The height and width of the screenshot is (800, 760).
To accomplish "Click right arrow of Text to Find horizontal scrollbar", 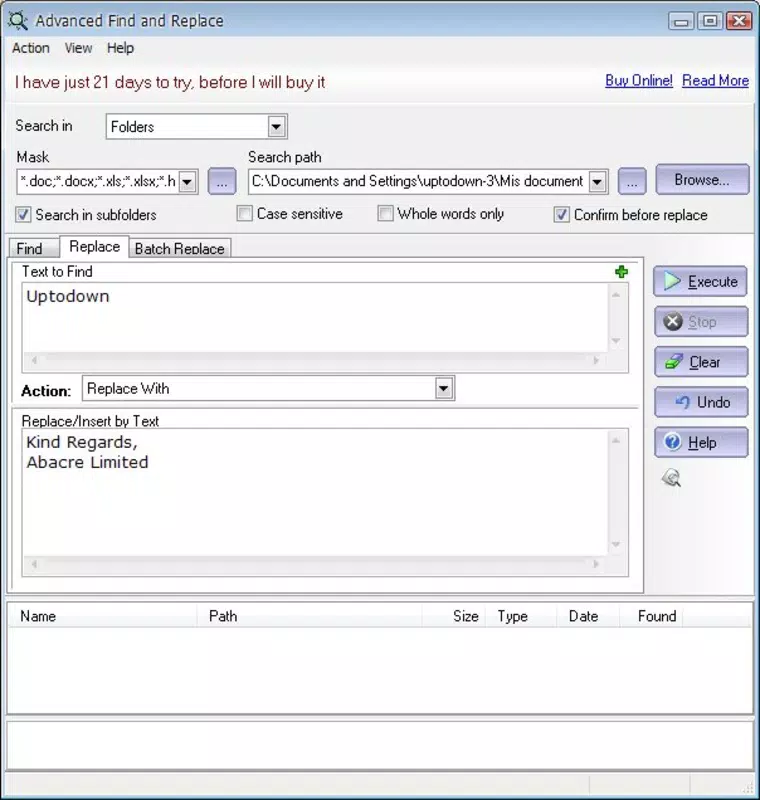I will [x=596, y=360].
